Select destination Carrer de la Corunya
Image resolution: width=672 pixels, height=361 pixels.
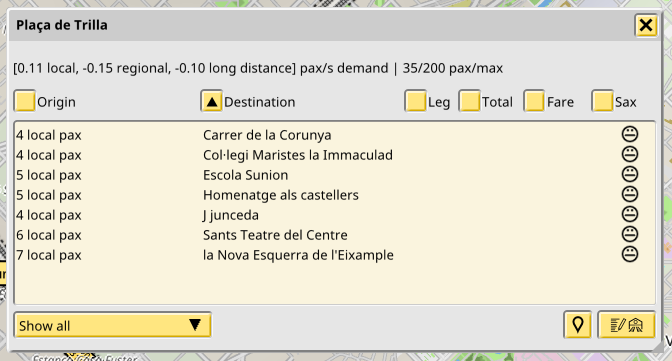coord(267,135)
